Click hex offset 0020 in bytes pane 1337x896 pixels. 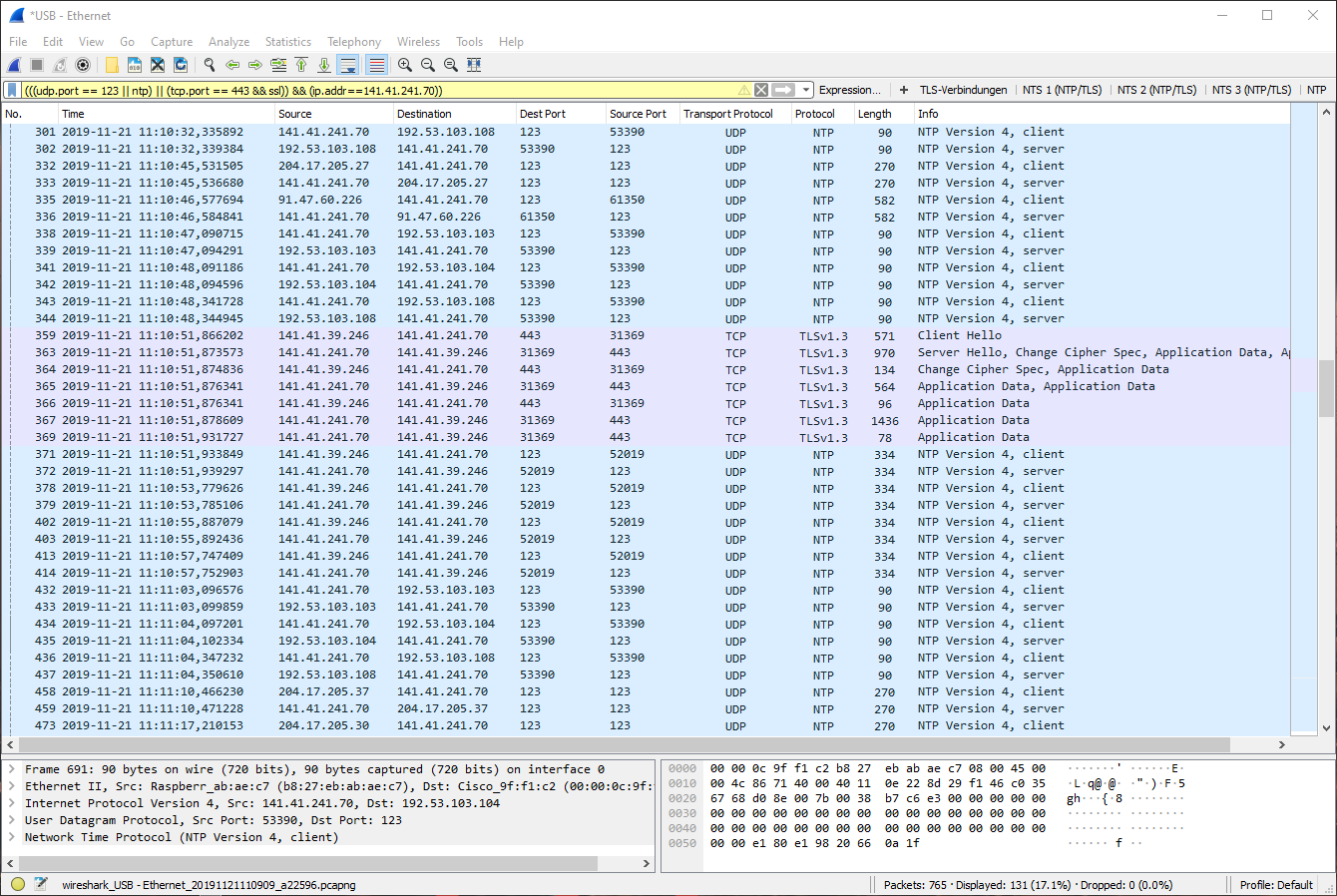click(682, 798)
